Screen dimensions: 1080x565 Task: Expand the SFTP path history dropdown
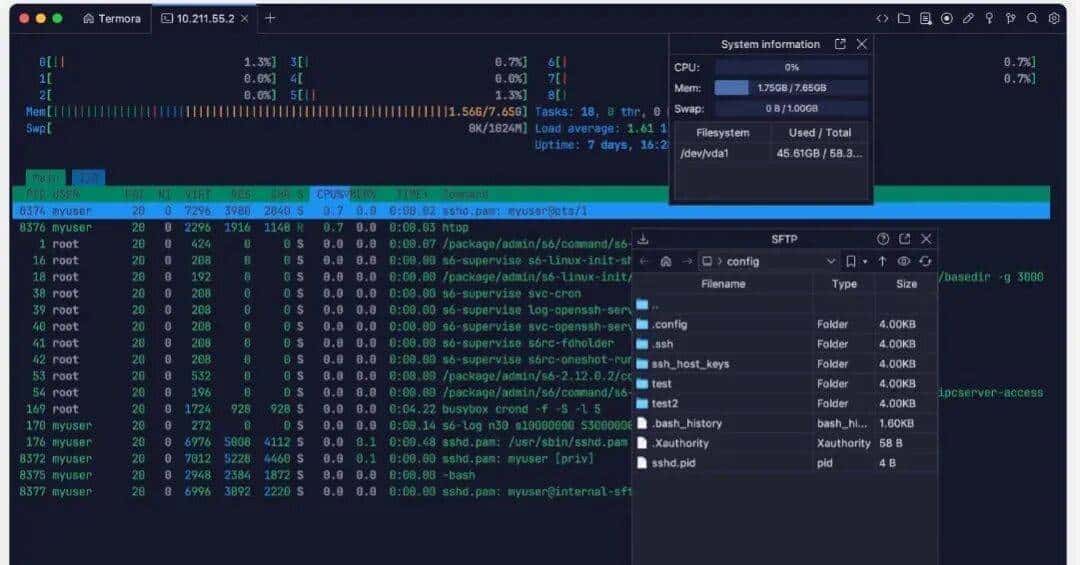tap(831, 261)
